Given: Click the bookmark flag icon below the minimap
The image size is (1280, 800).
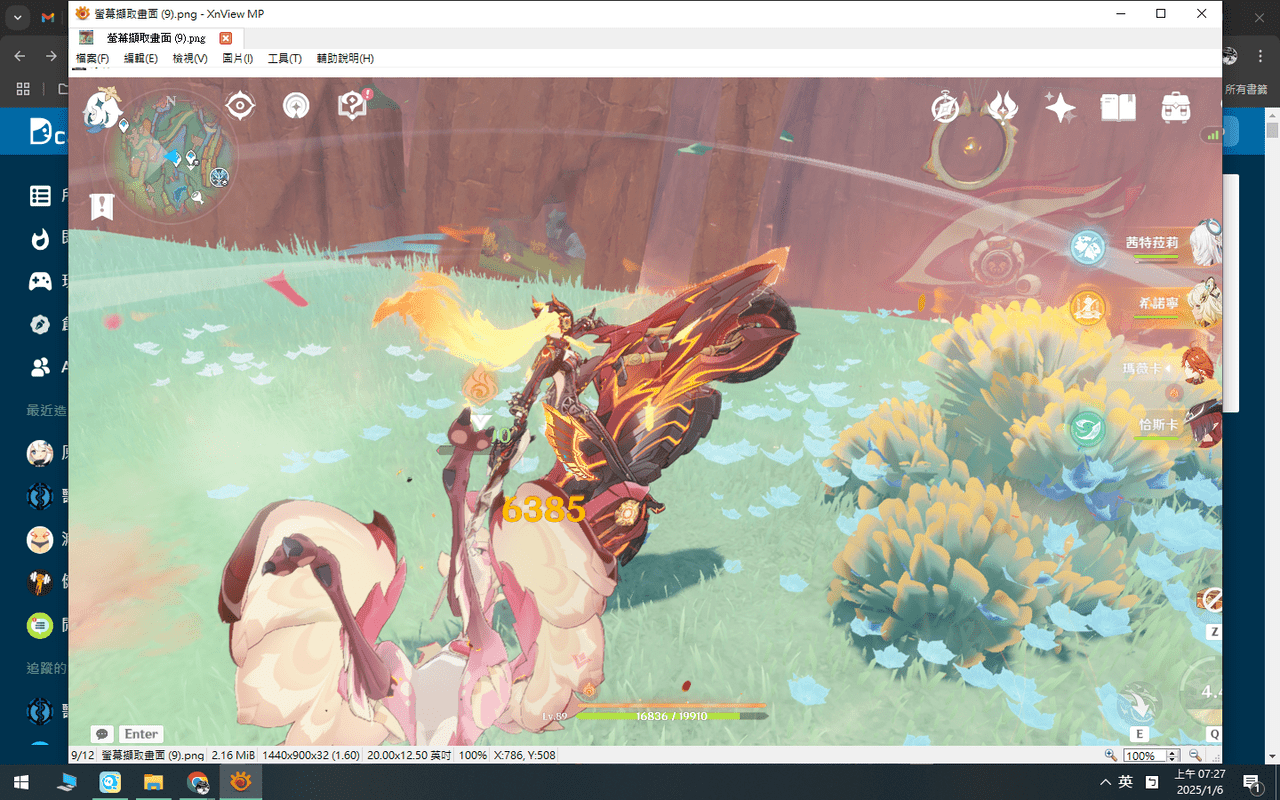Looking at the screenshot, I should click(x=102, y=206).
